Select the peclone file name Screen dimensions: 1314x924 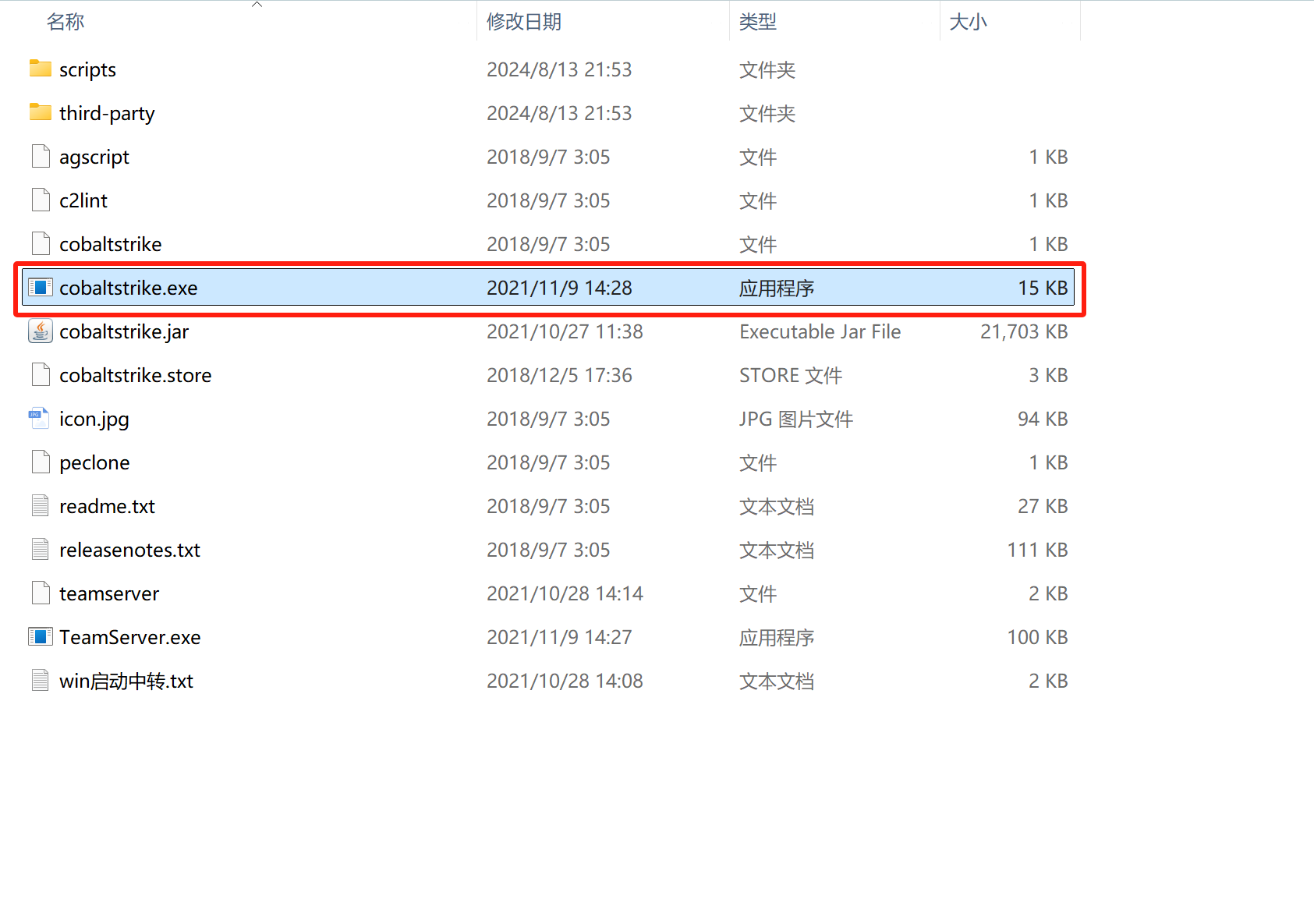tap(94, 463)
